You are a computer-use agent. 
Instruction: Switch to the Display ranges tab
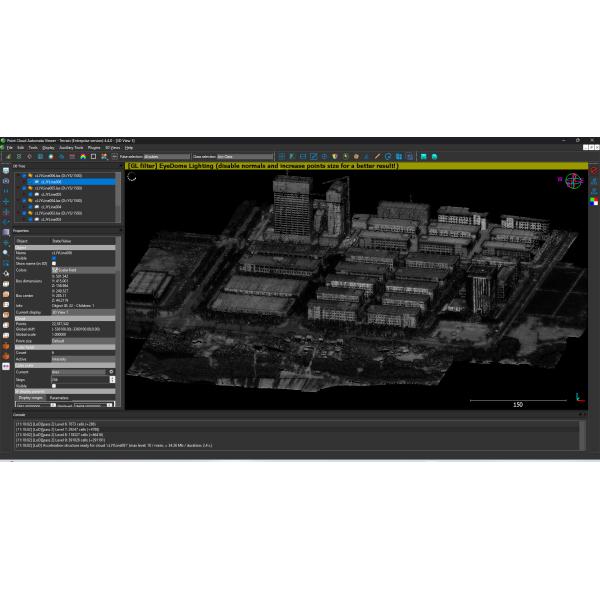(29, 397)
